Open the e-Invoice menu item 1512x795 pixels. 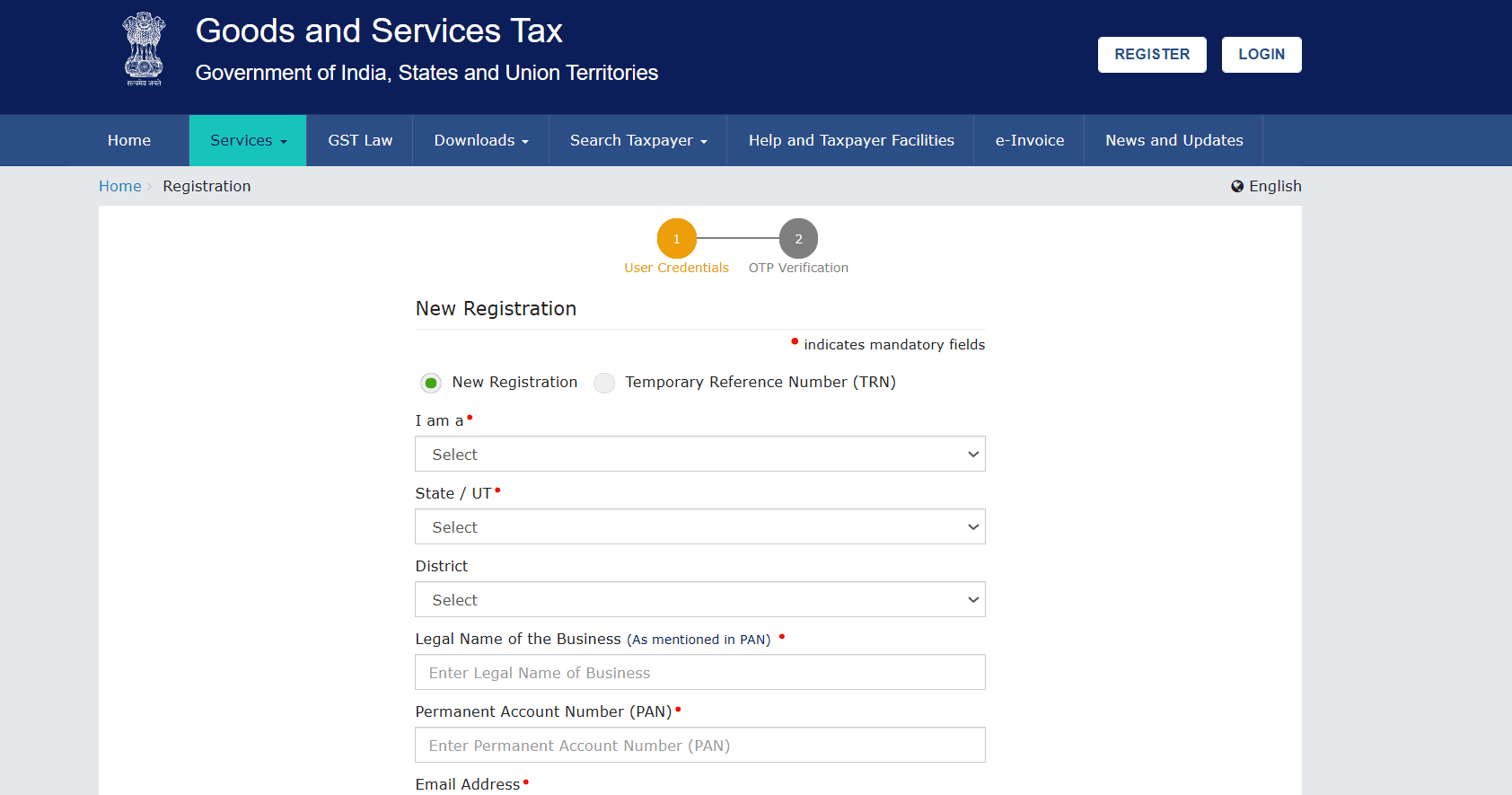[x=1030, y=140]
